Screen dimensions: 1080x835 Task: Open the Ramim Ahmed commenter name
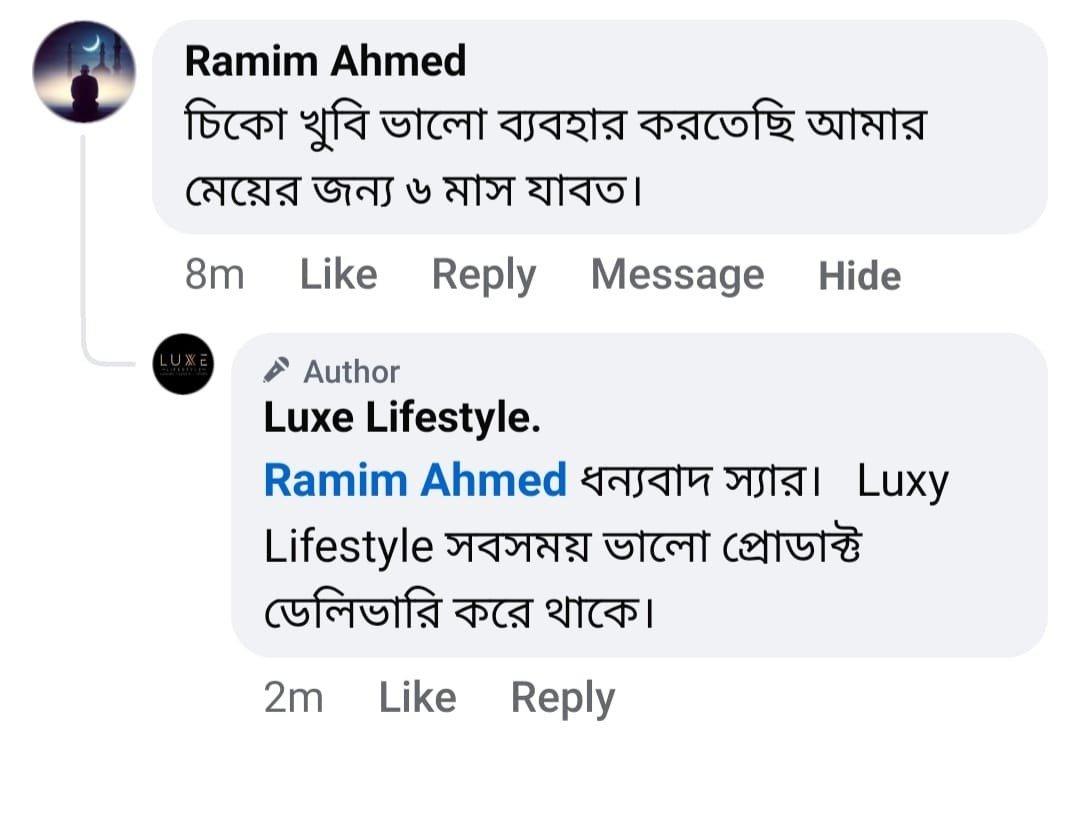[325, 62]
